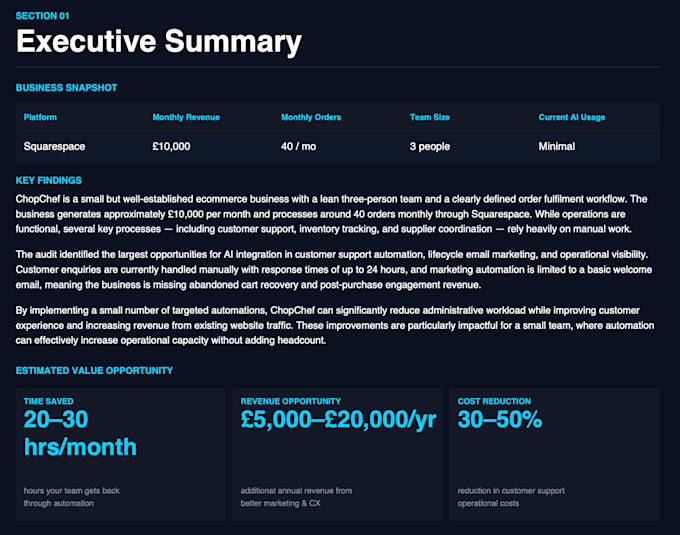This screenshot has width=680, height=535.
Task: Click the 3 people team value
Action: click(x=430, y=147)
